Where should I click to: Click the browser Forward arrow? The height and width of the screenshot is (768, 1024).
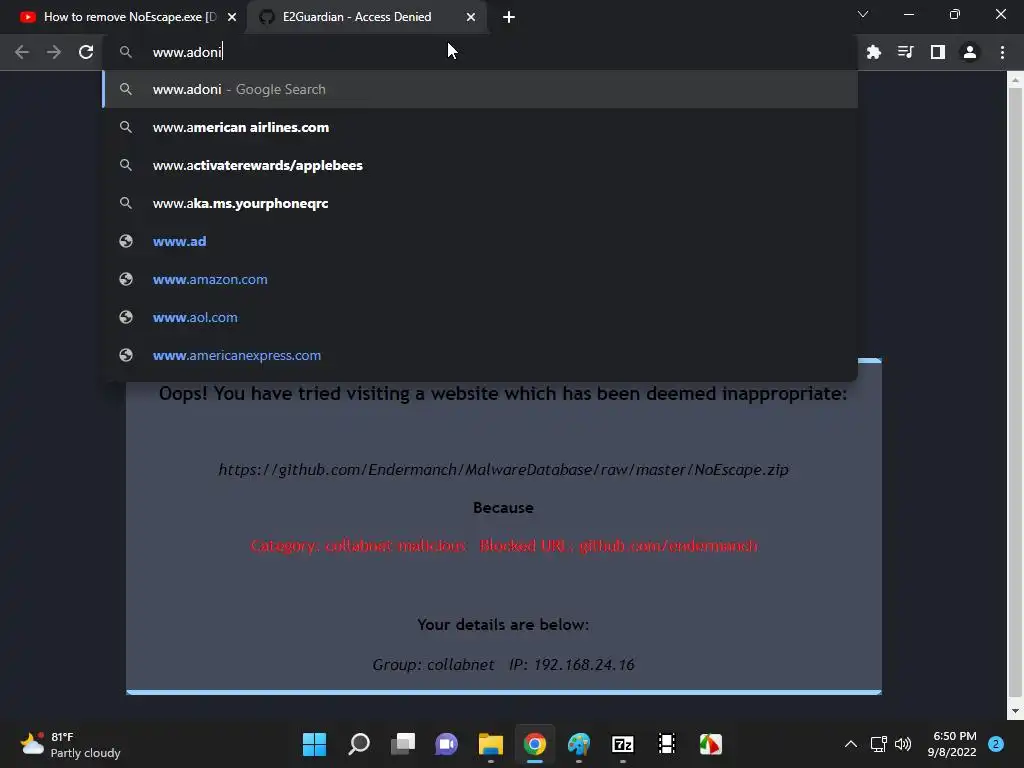coord(54,52)
